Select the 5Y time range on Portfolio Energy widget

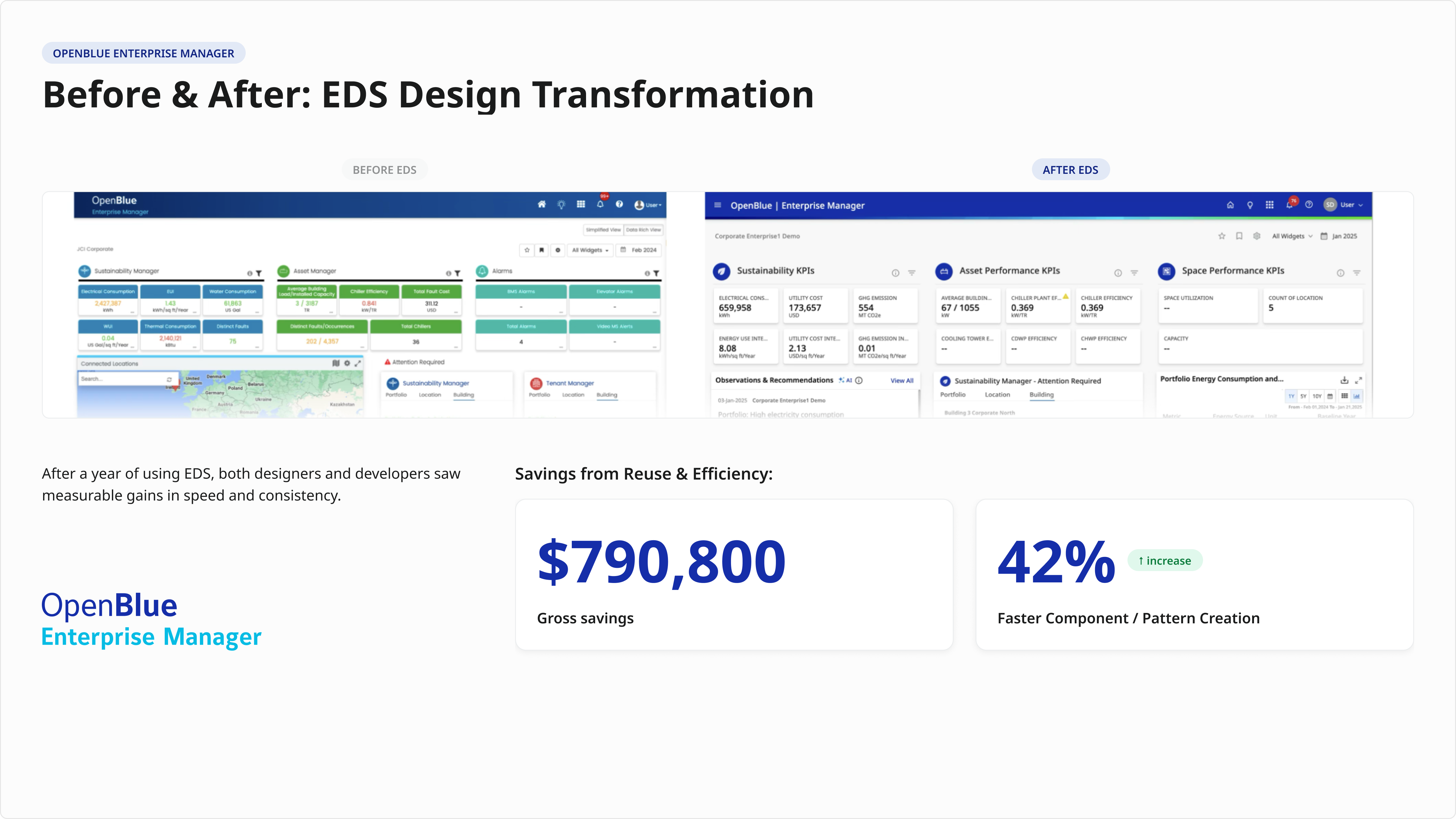point(1303,396)
